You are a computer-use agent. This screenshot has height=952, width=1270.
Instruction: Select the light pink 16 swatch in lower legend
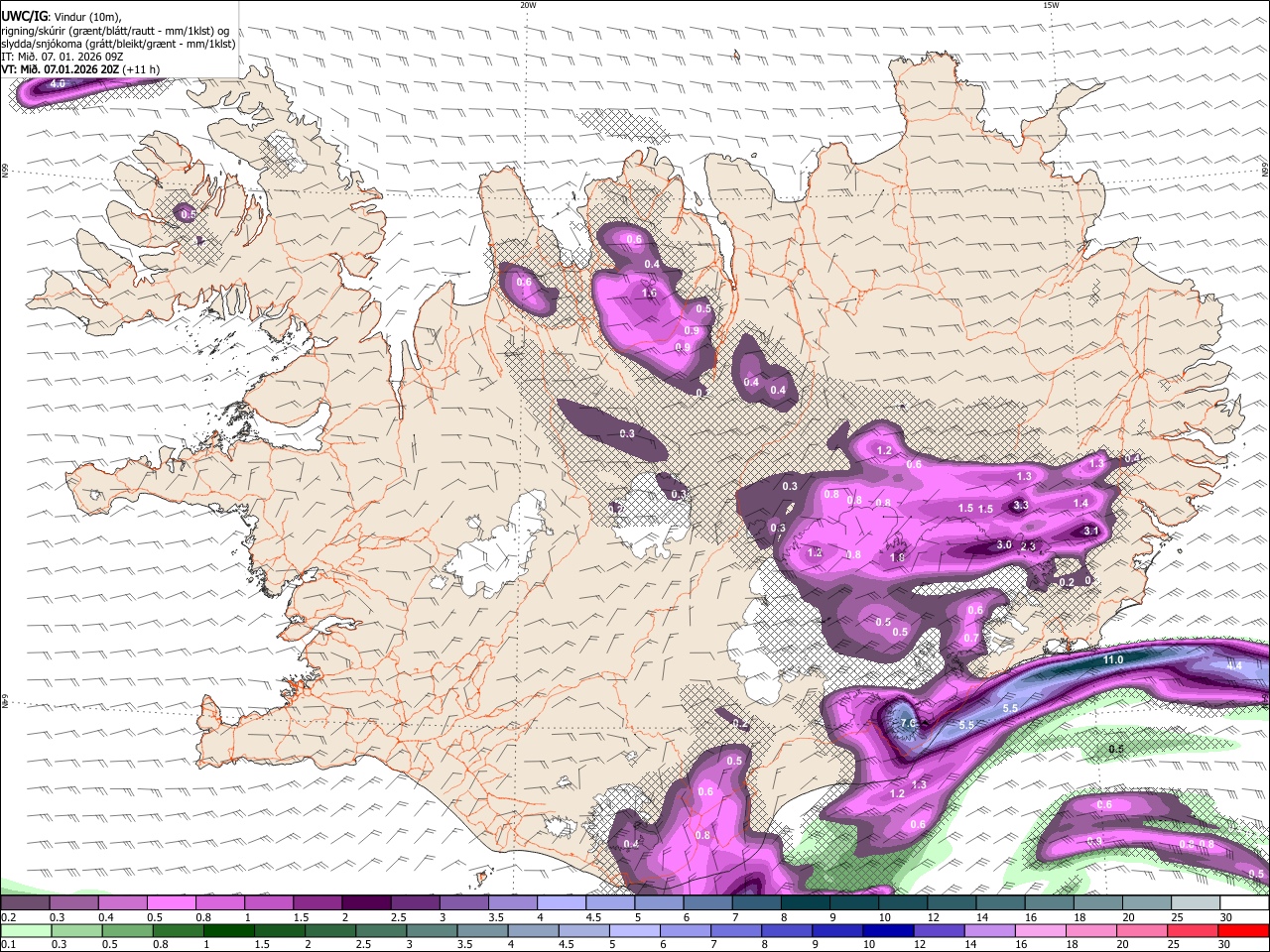pyautogui.click(x=1041, y=931)
